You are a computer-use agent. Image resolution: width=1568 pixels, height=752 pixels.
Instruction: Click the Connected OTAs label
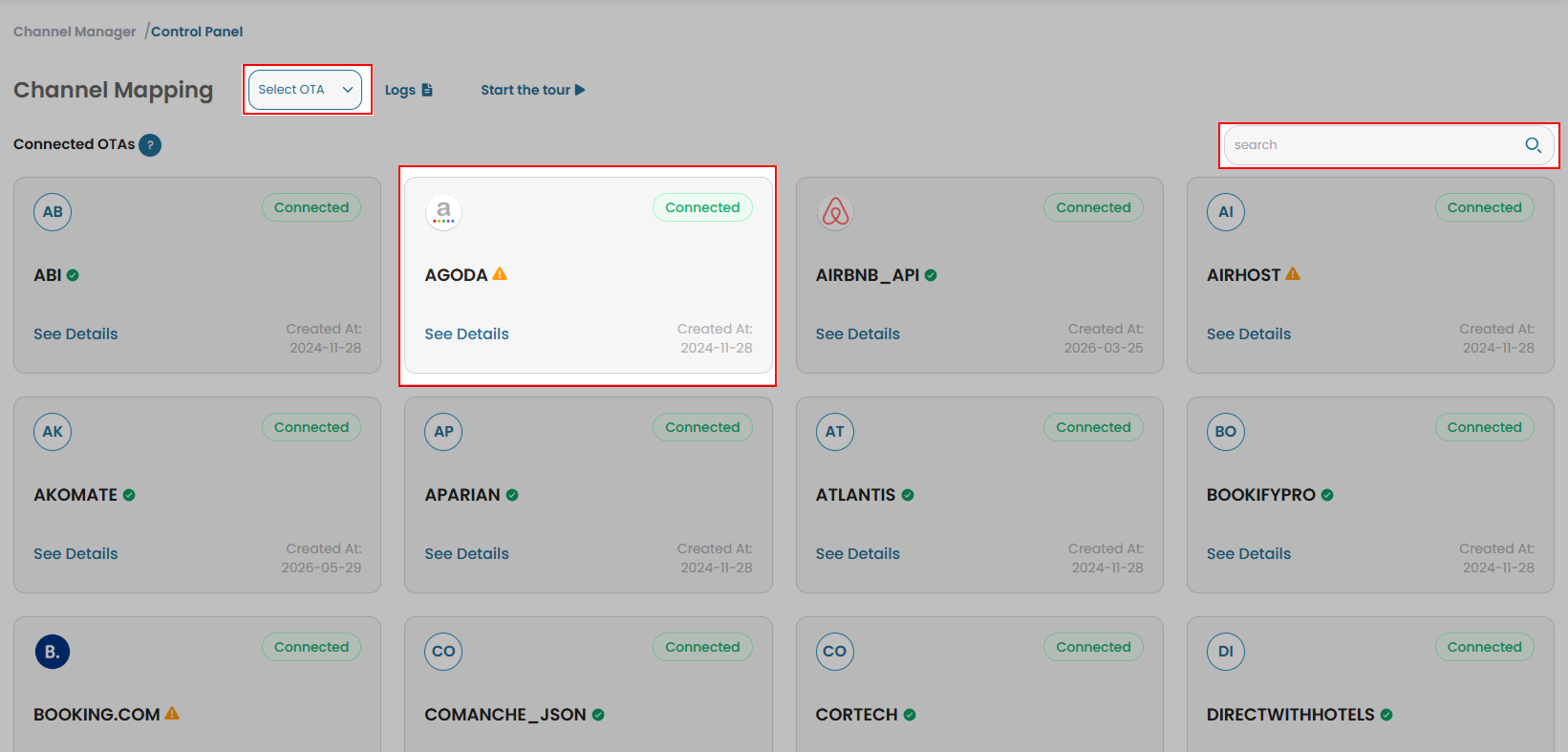tap(75, 144)
